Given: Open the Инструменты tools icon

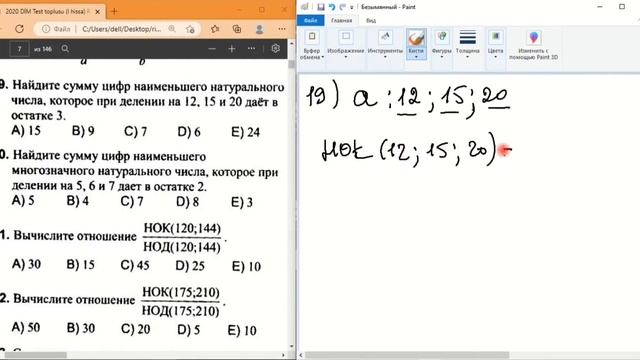Looking at the screenshot, I should pyautogui.click(x=385, y=37).
